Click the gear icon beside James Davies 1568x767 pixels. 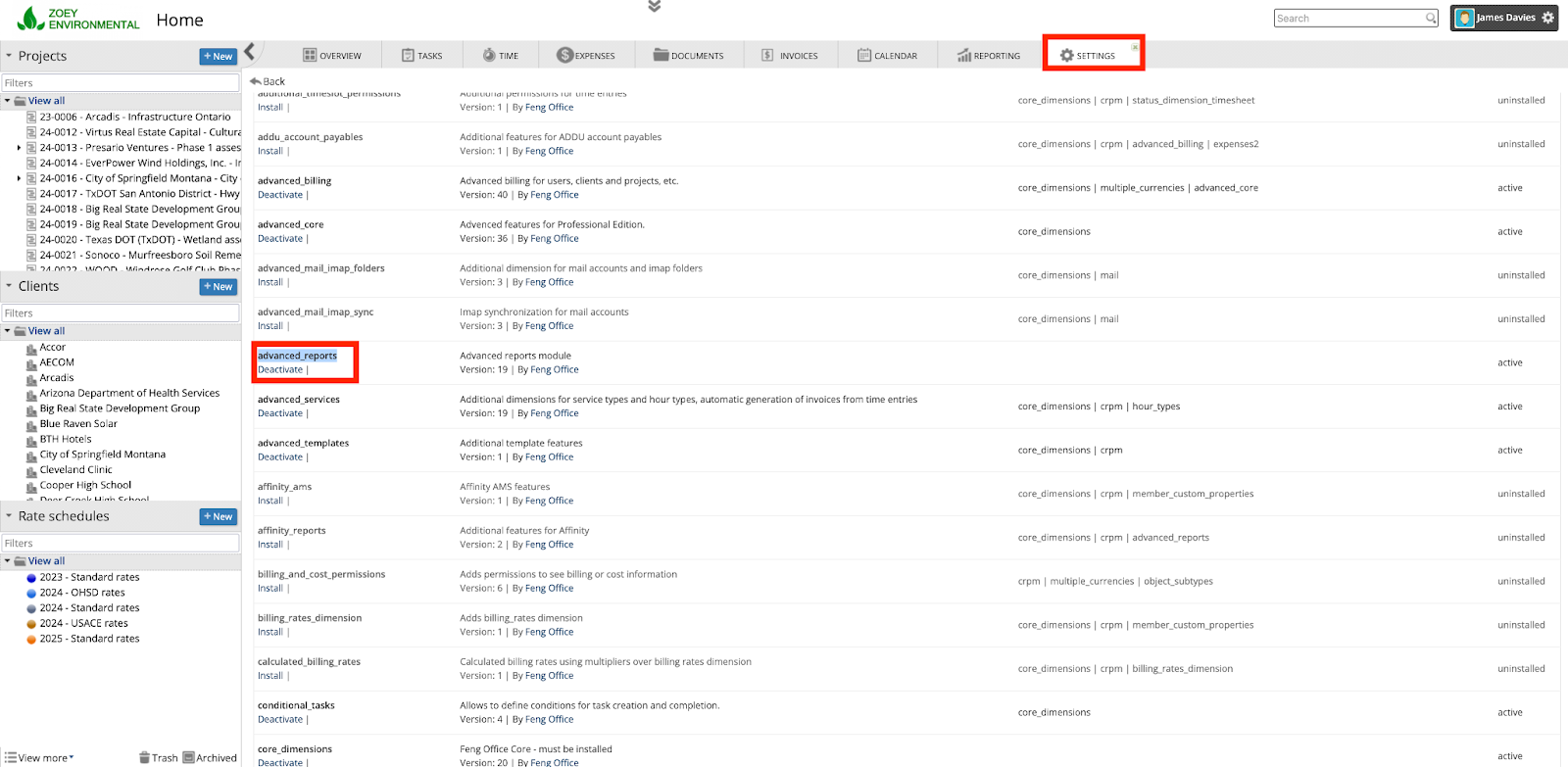tap(1548, 18)
